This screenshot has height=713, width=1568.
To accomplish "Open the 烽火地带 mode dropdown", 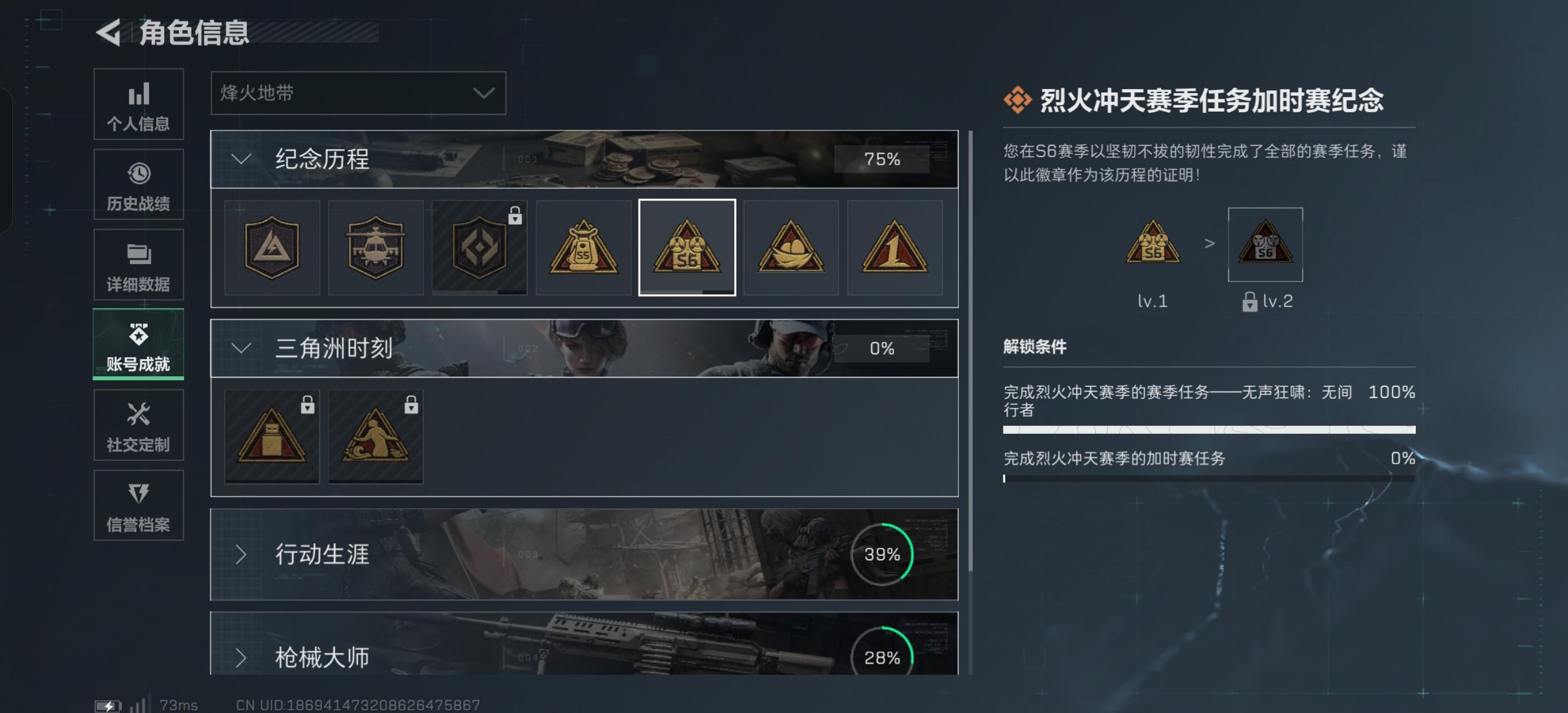I will 358,93.
